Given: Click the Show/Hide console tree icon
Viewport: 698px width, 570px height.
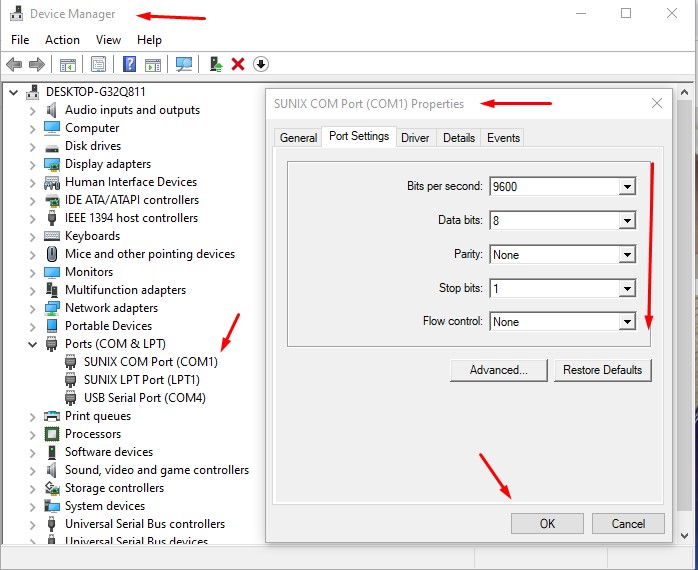Looking at the screenshot, I should pos(68,65).
